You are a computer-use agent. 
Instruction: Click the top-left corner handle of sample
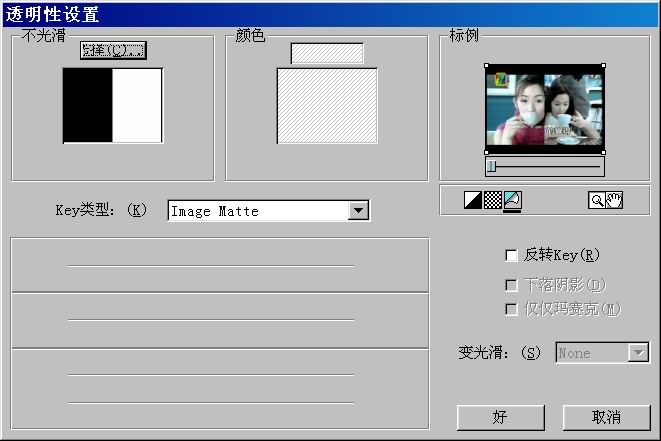[x=486, y=66]
